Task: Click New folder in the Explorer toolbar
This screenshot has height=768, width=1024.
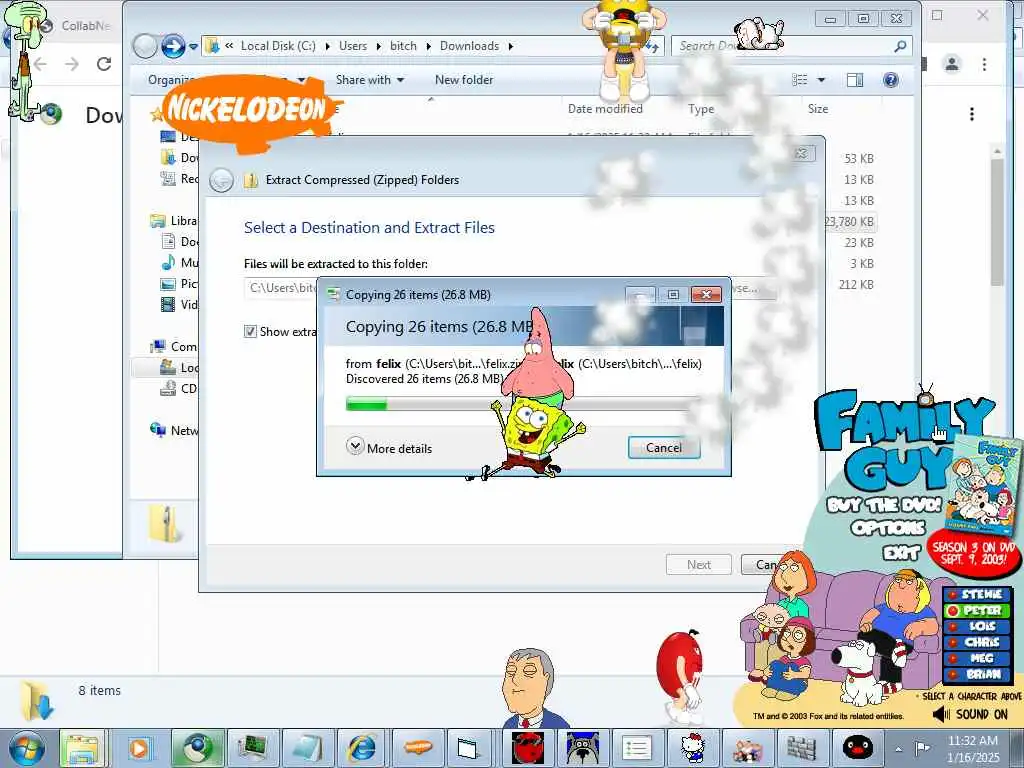Action: tap(464, 80)
